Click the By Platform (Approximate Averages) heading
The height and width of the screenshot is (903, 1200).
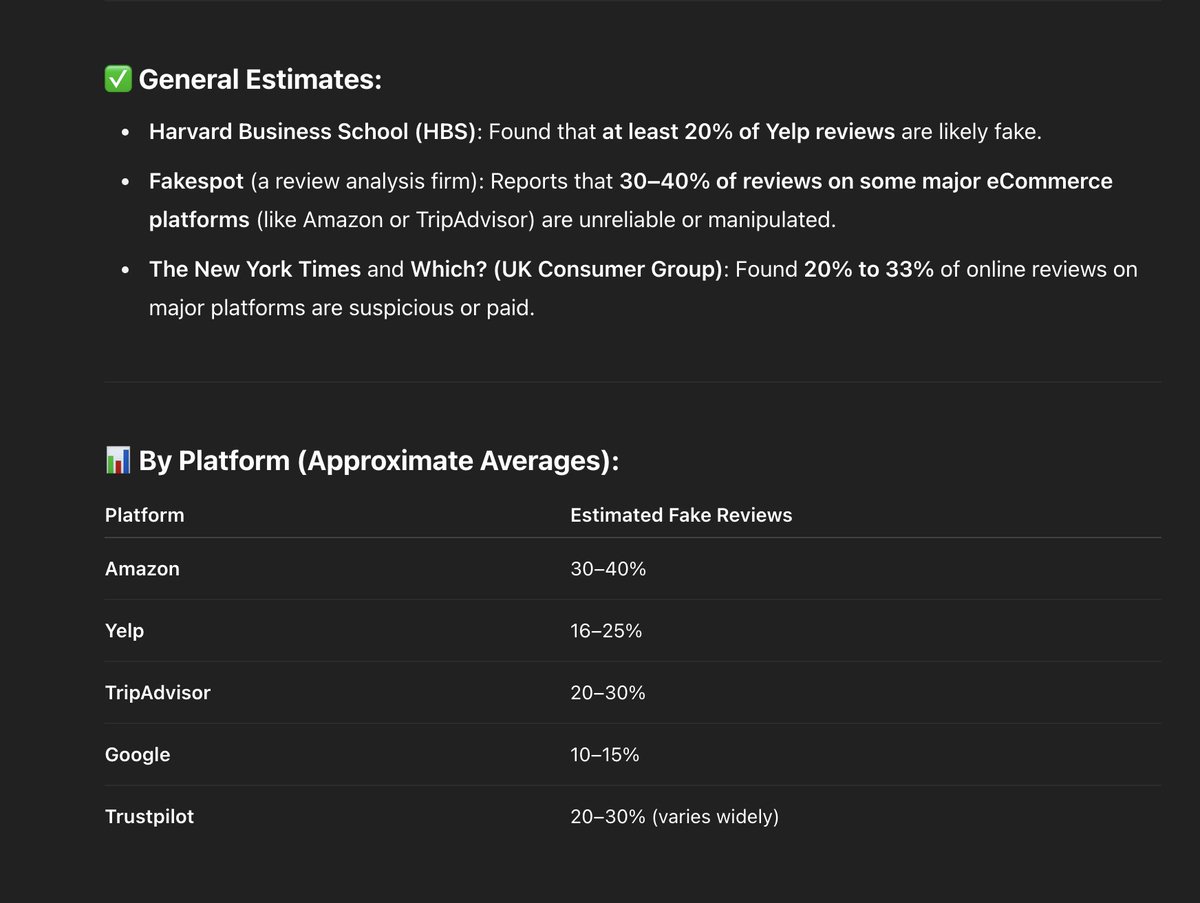click(379, 461)
